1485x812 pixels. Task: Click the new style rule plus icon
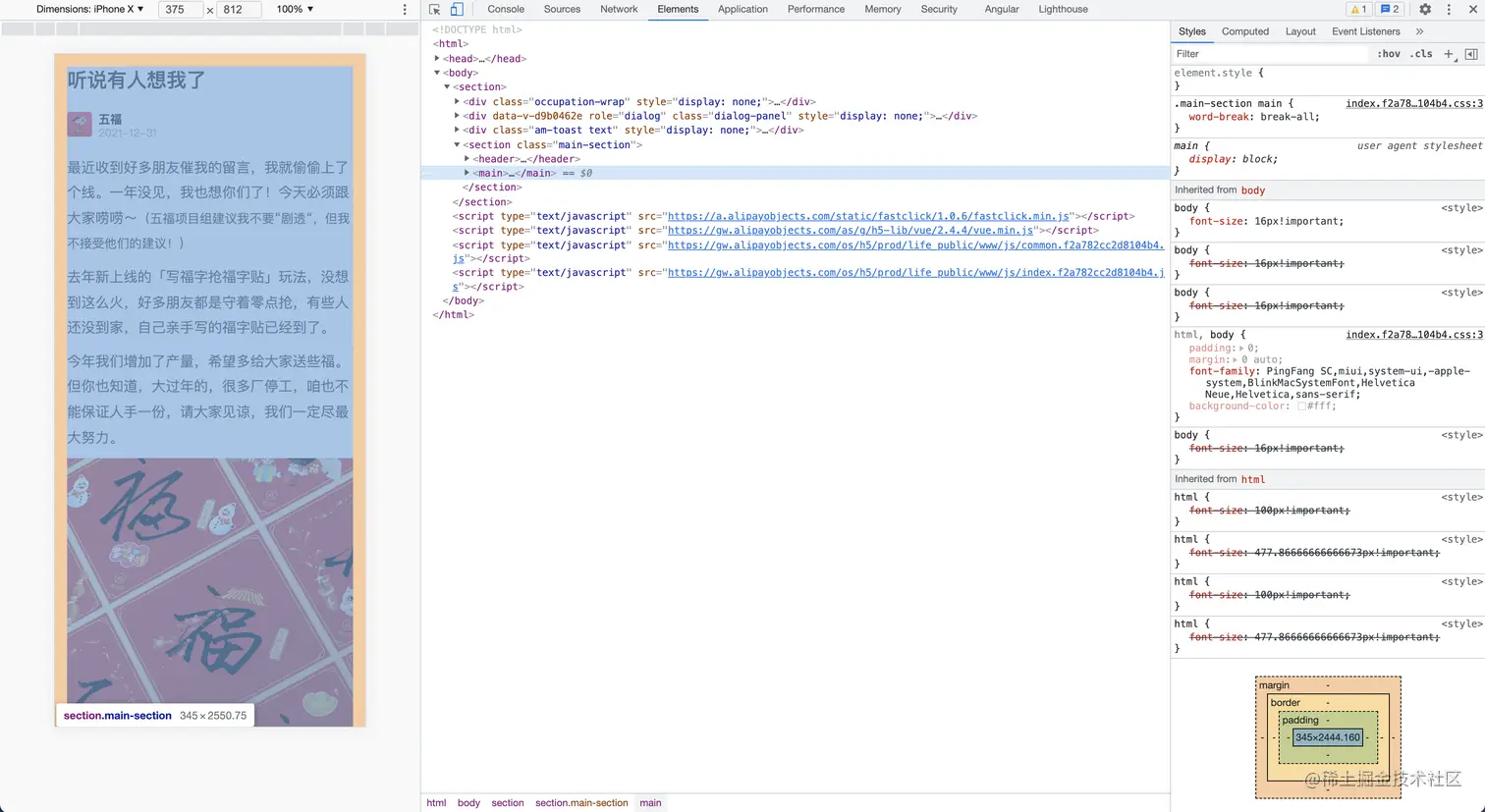click(1449, 54)
